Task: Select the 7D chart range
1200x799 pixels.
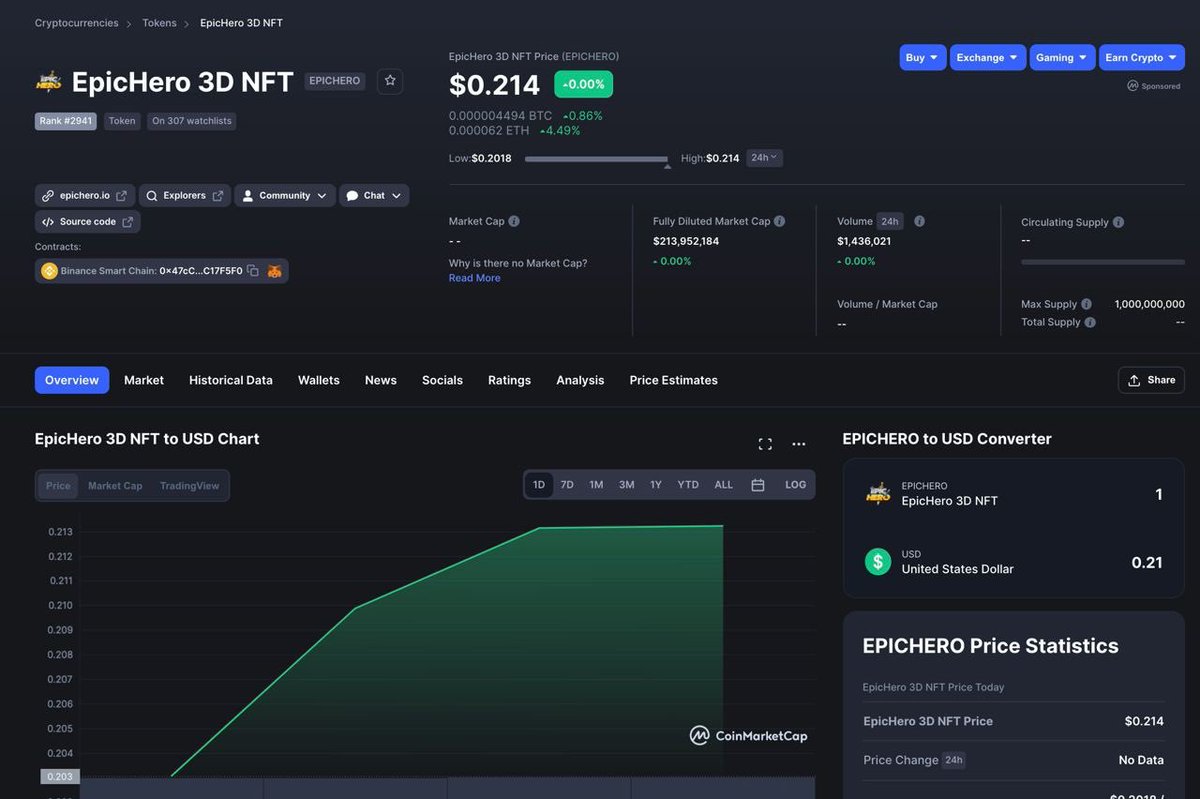Action: point(567,485)
